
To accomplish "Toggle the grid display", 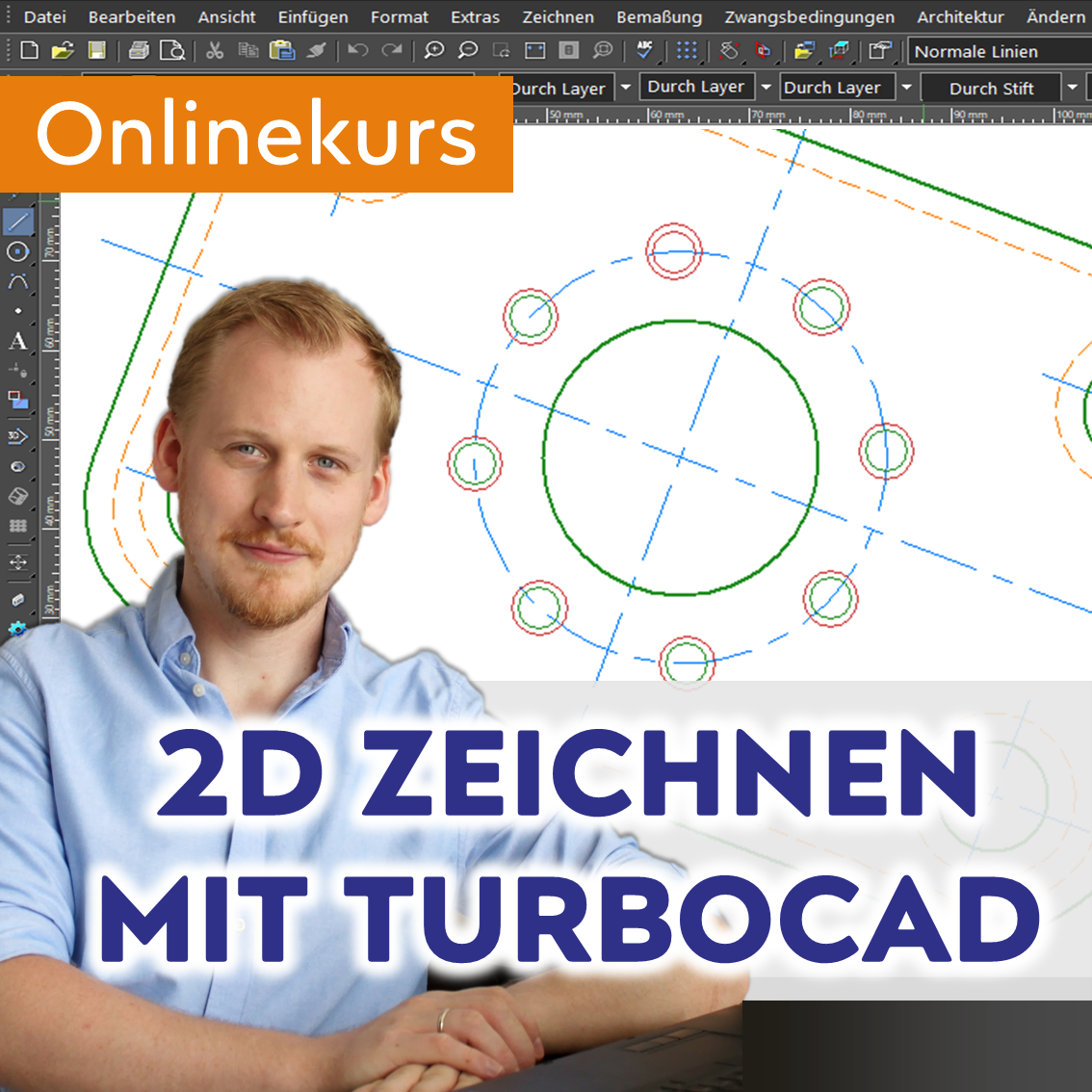I will click(x=687, y=51).
